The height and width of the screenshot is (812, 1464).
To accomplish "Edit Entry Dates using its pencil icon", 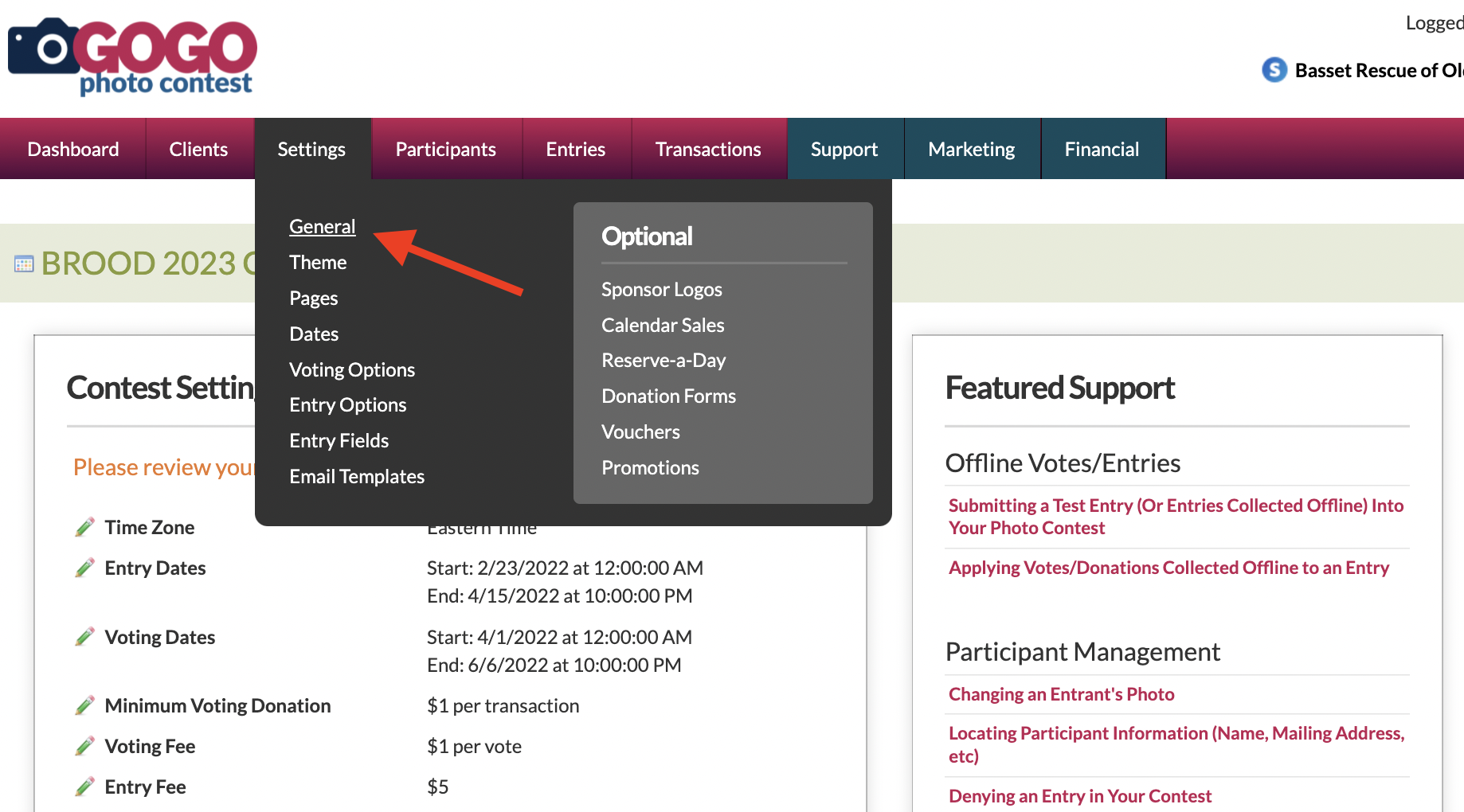I will point(84,568).
